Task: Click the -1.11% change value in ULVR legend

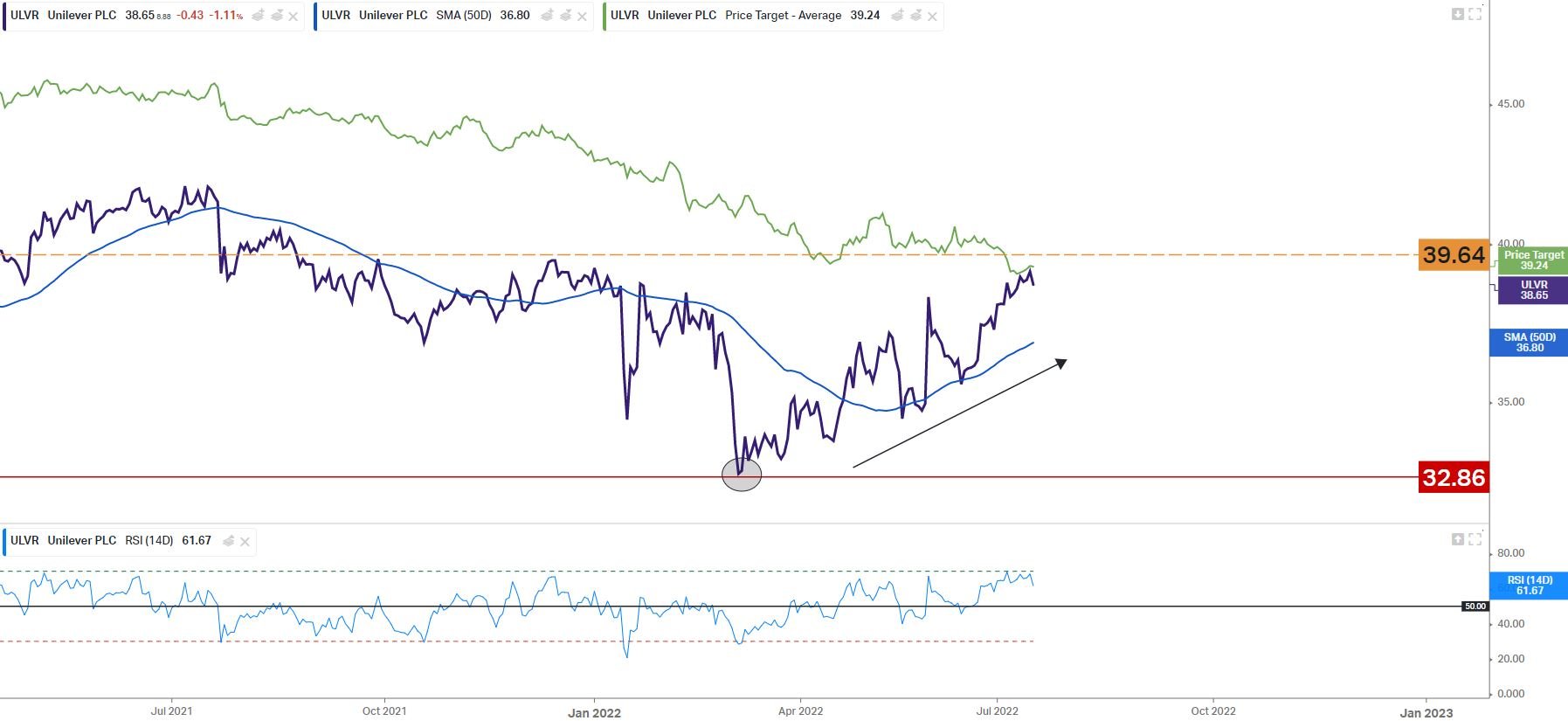Action: pos(226,16)
